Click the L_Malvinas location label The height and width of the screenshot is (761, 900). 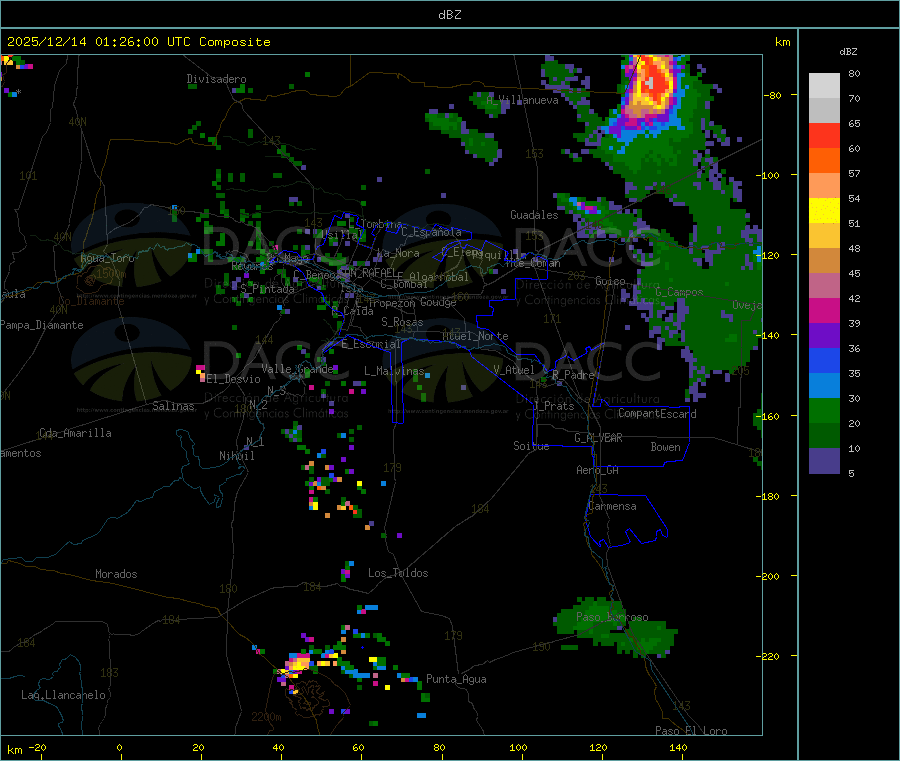click(x=394, y=371)
